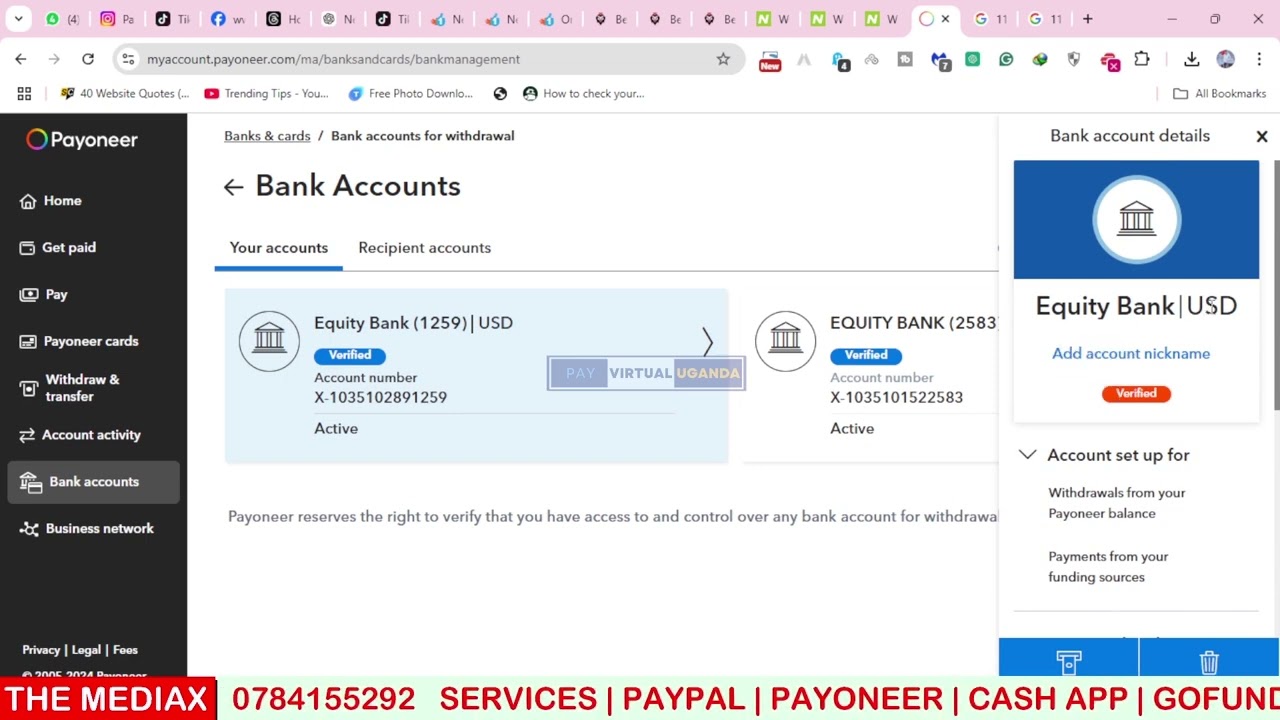Image resolution: width=1280 pixels, height=720 pixels.
Task: Close the active Payoneer browser tab
Action: tap(945, 19)
